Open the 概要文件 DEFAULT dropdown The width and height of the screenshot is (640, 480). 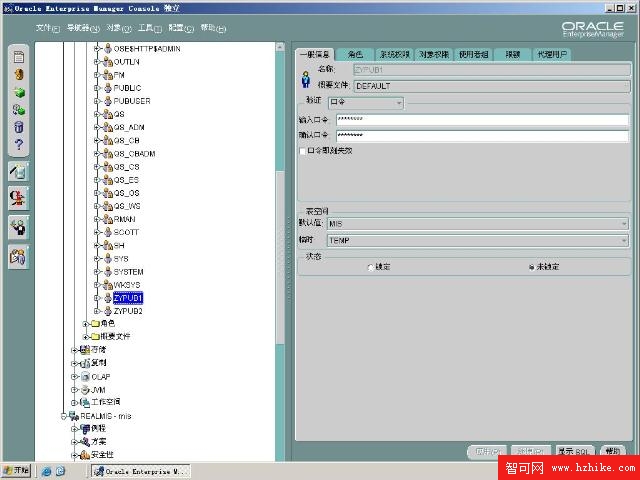click(492, 86)
